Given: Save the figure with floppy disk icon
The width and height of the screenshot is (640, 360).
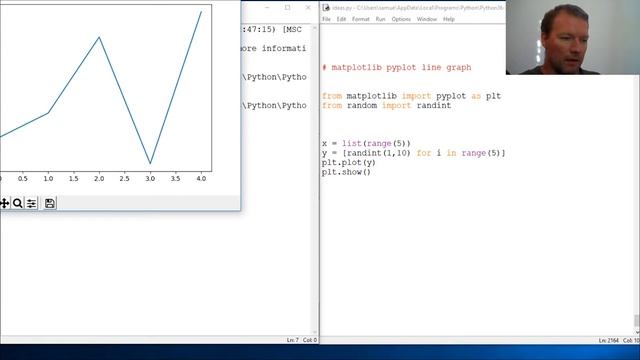Looking at the screenshot, I should tap(50, 203).
